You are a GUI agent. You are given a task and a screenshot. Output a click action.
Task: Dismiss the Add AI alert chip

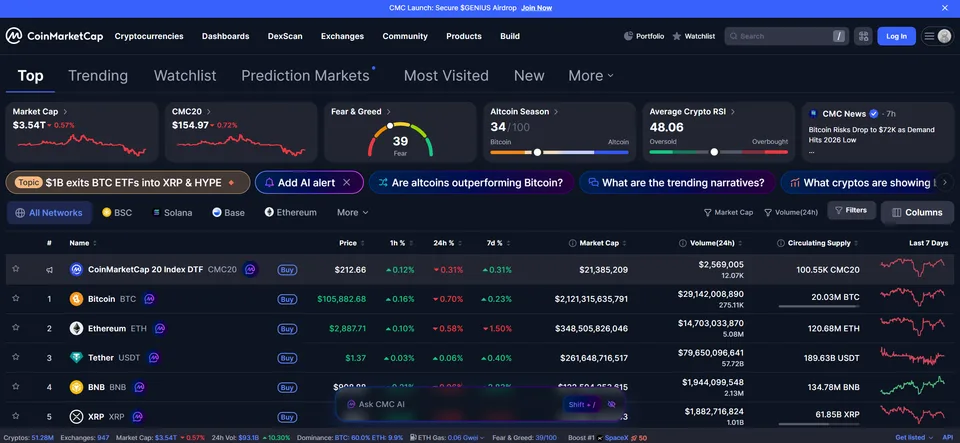[347, 182]
